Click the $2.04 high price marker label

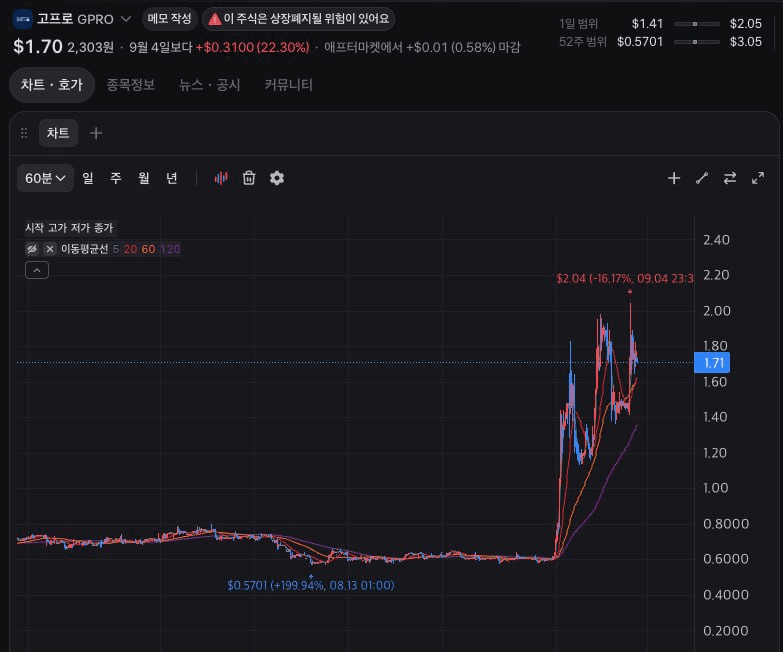pyautogui.click(x=625, y=279)
